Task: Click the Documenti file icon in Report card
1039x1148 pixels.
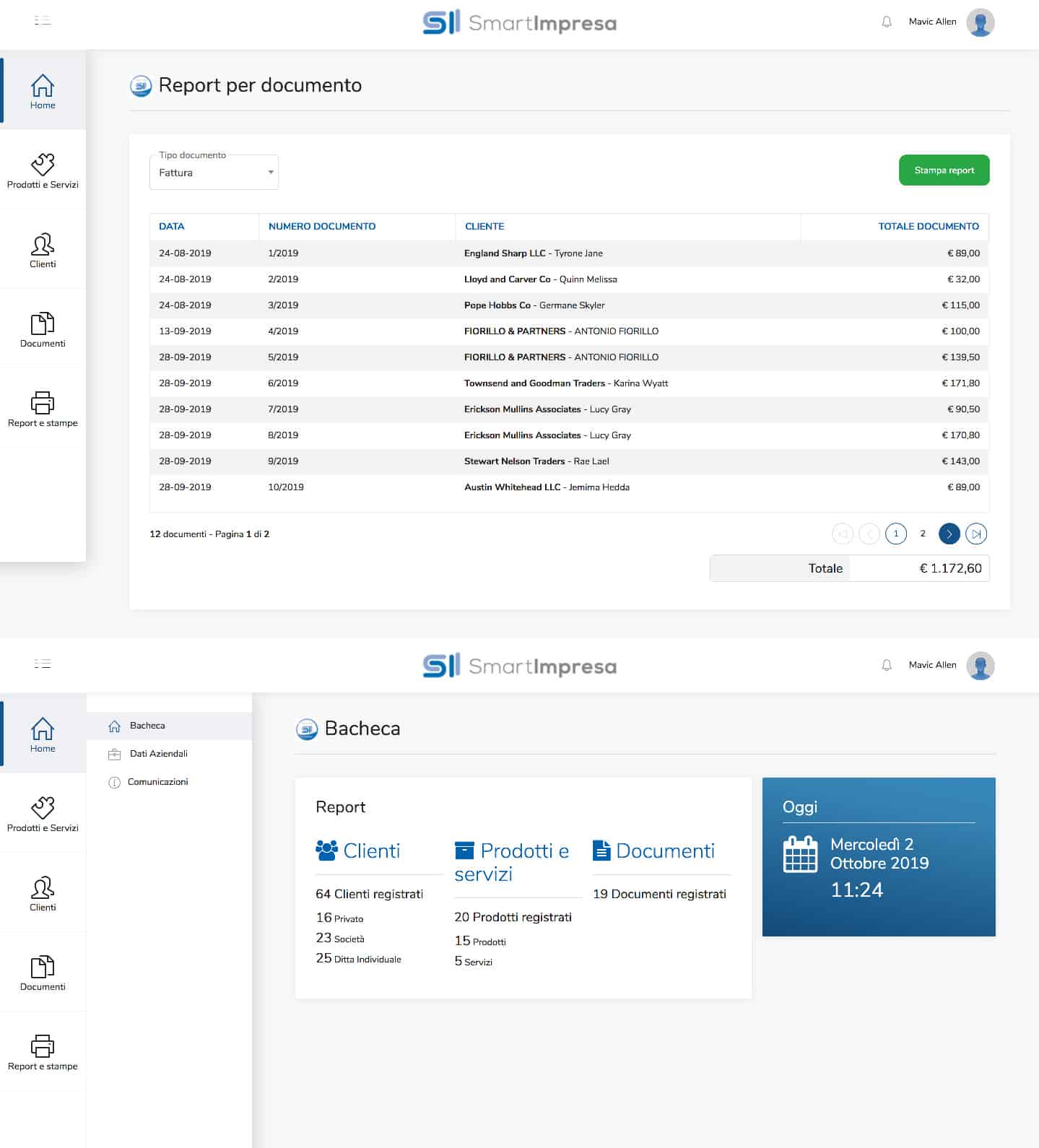Action: [x=601, y=850]
